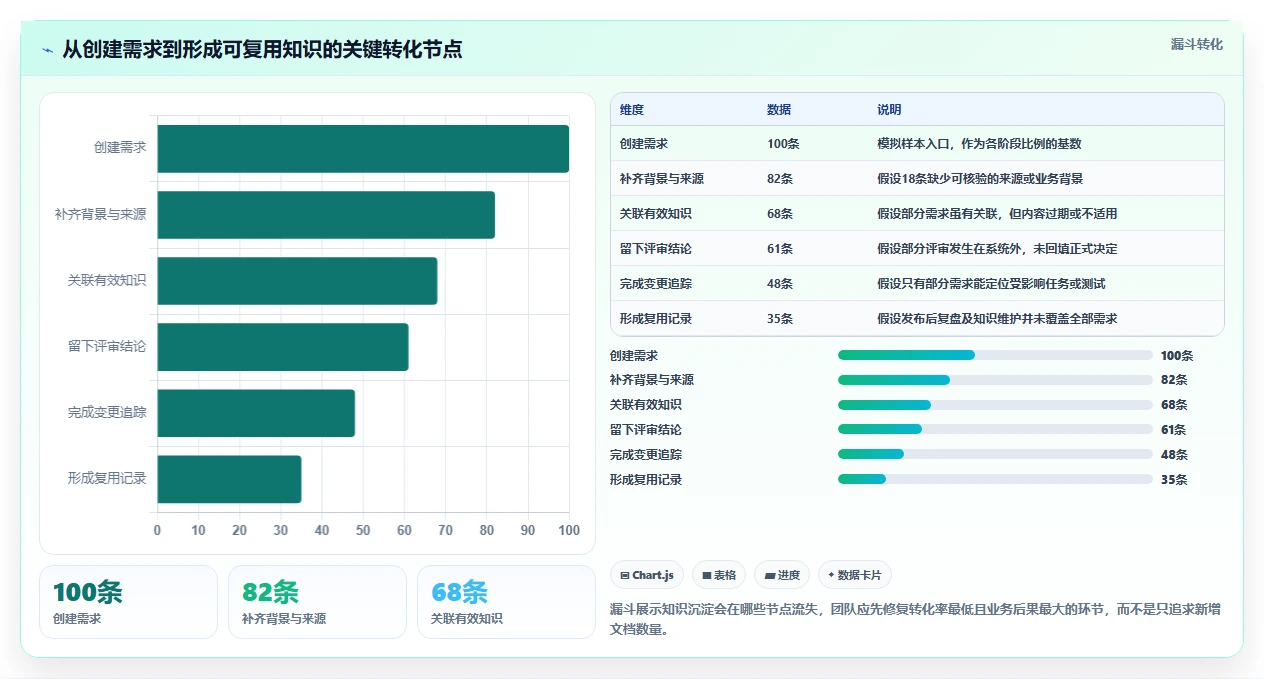Image resolution: width=1264 pixels, height=679 pixels.
Task: Click the 完成变更追踪 bar in the chart
Action: (256, 412)
